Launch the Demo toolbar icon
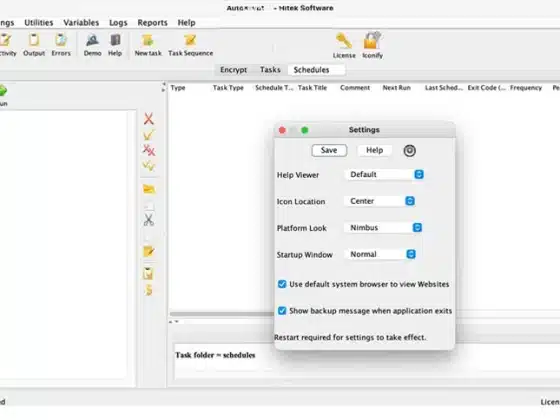This screenshot has width=560, height=420. click(92, 45)
